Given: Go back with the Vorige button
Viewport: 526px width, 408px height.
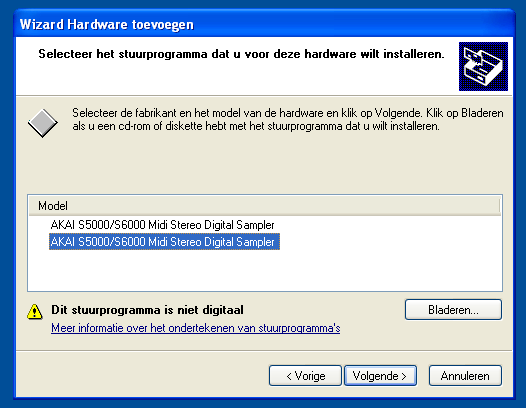Looking at the screenshot, I should point(305,376).
